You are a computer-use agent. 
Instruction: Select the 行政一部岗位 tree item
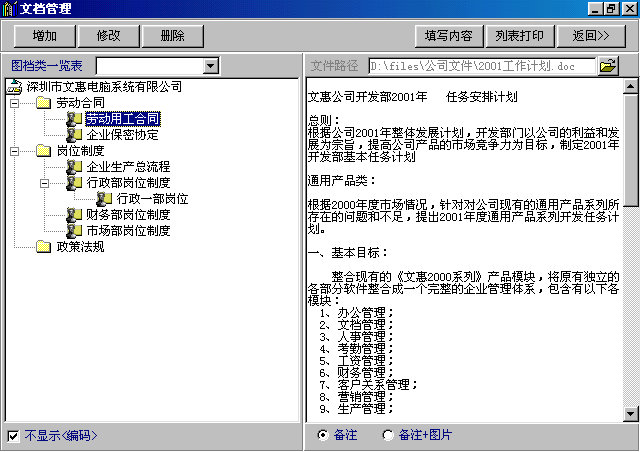[152, 198]
